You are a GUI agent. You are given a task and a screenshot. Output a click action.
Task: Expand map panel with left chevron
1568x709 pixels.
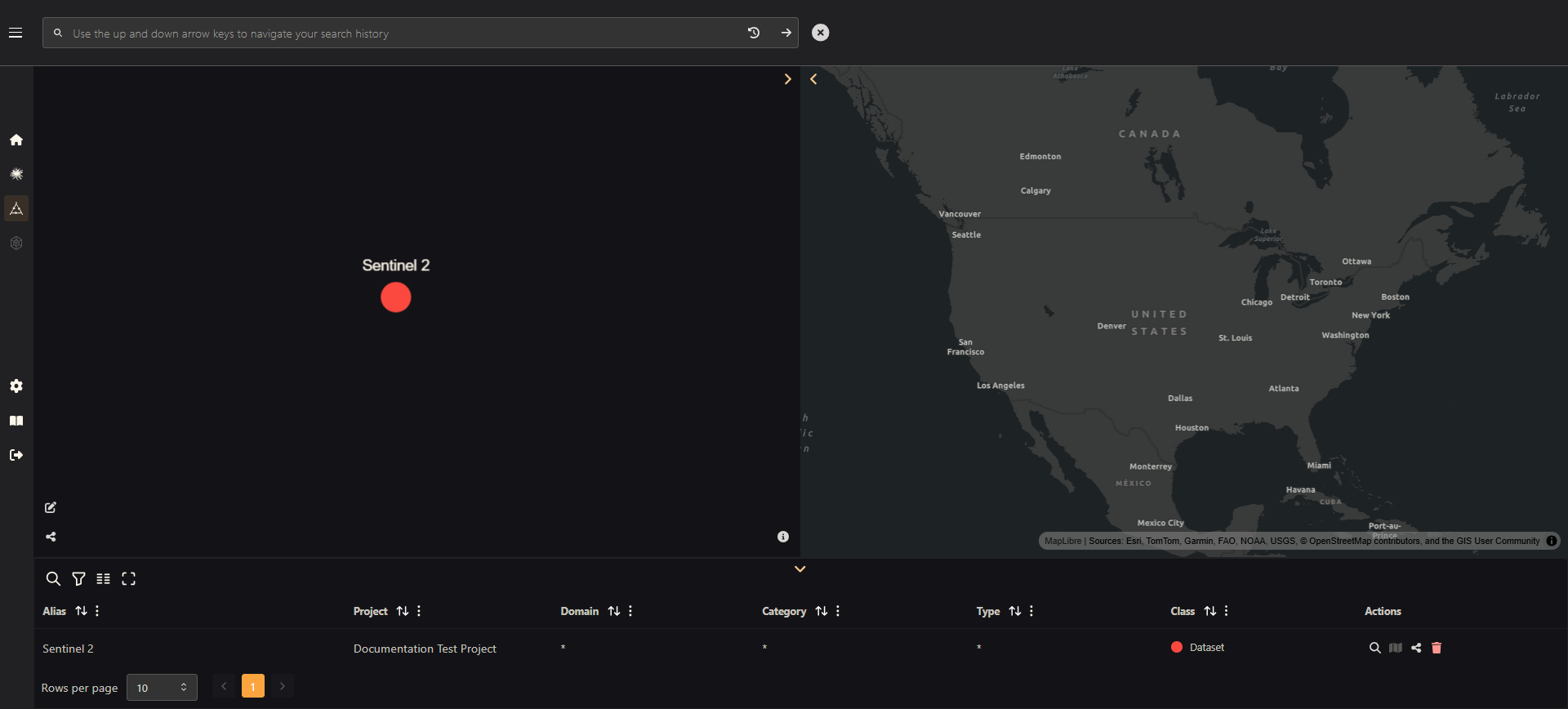click(x=813, y=79)
